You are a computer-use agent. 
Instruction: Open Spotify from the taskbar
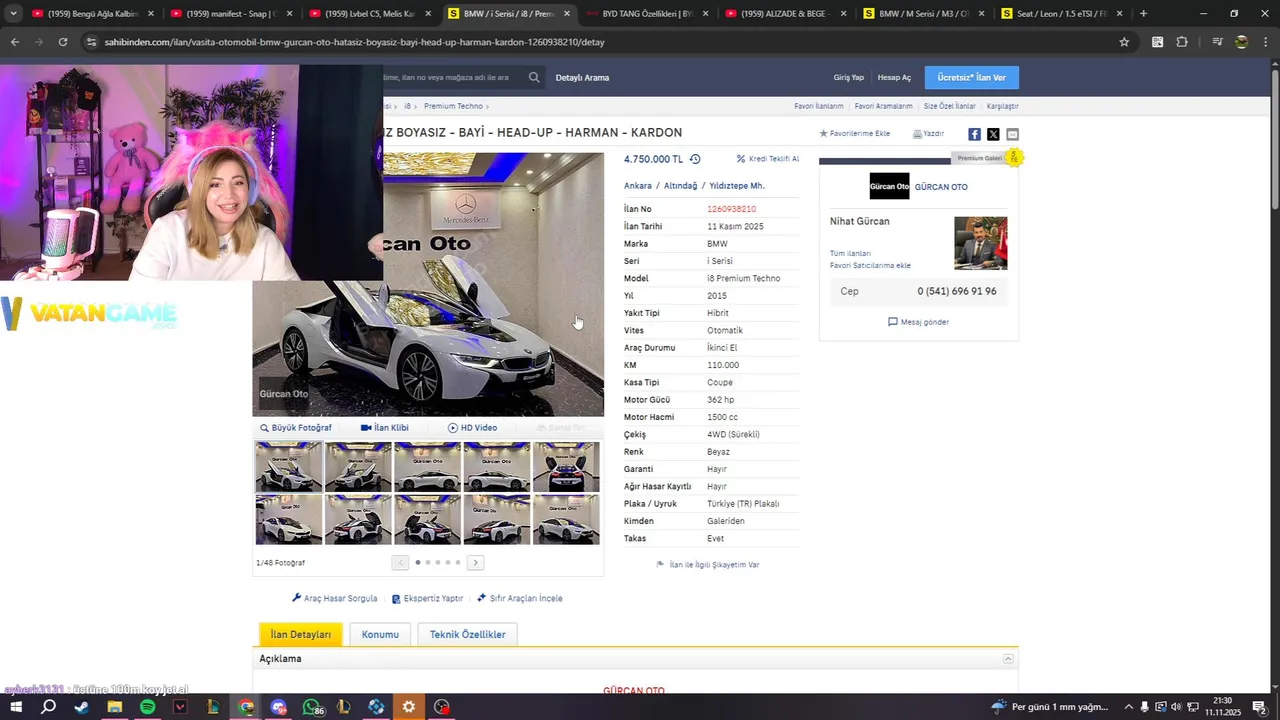(147, 707)
